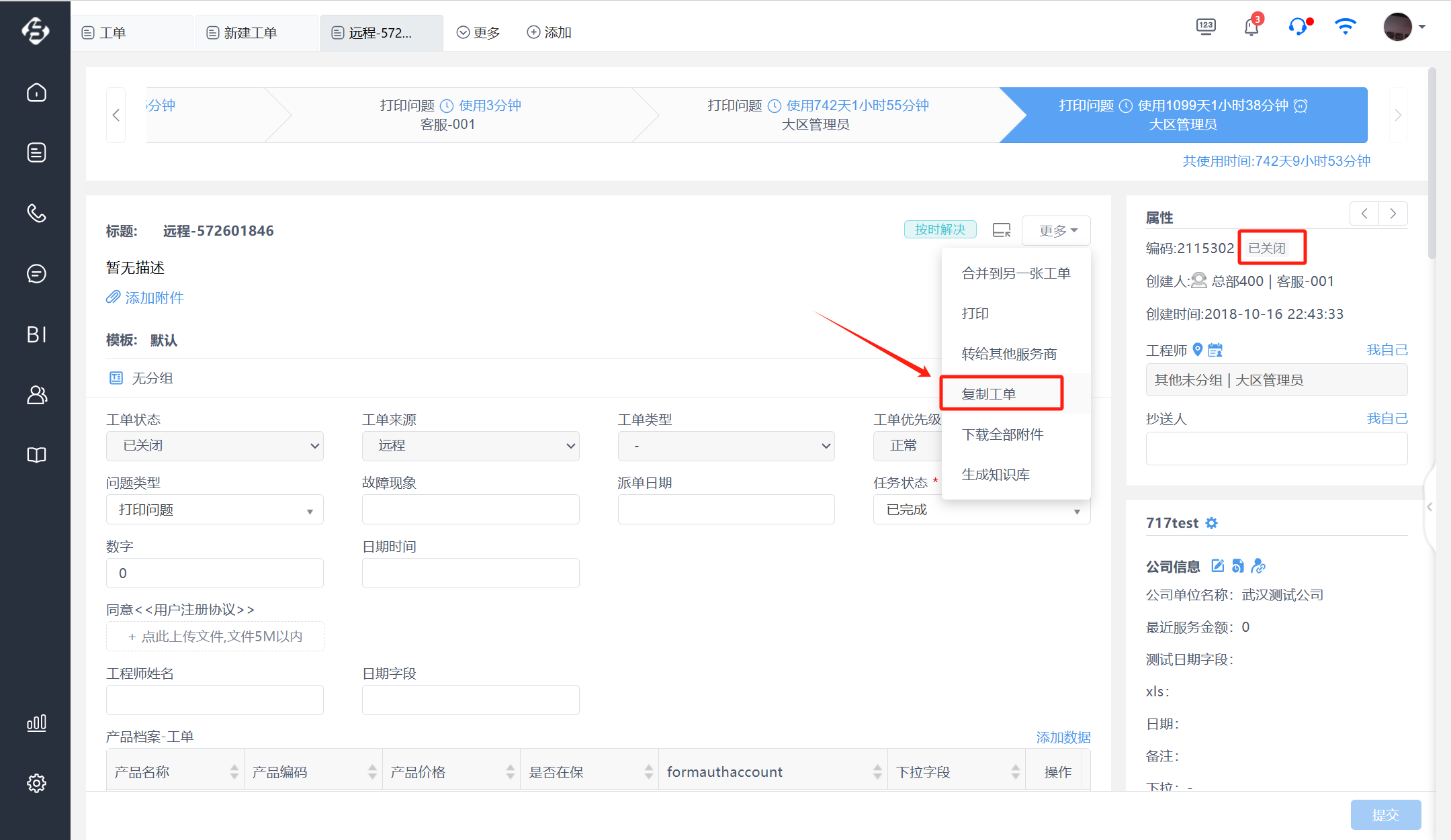The width and height of the screenshot is (1451, 840).
Task: Open the customer service headset icon
Action: pyautogui.click(x=1298, y=27)
